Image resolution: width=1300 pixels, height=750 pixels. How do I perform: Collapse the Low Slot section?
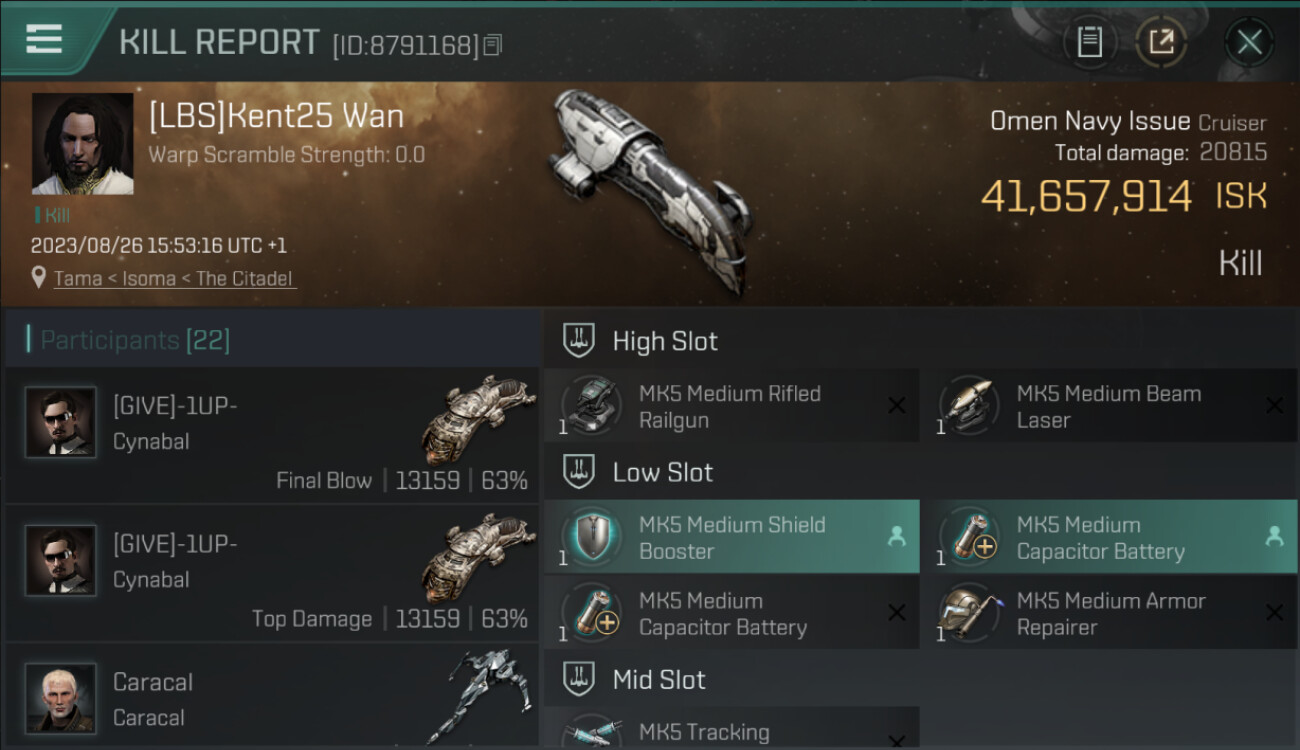click(x=579, y=472)
